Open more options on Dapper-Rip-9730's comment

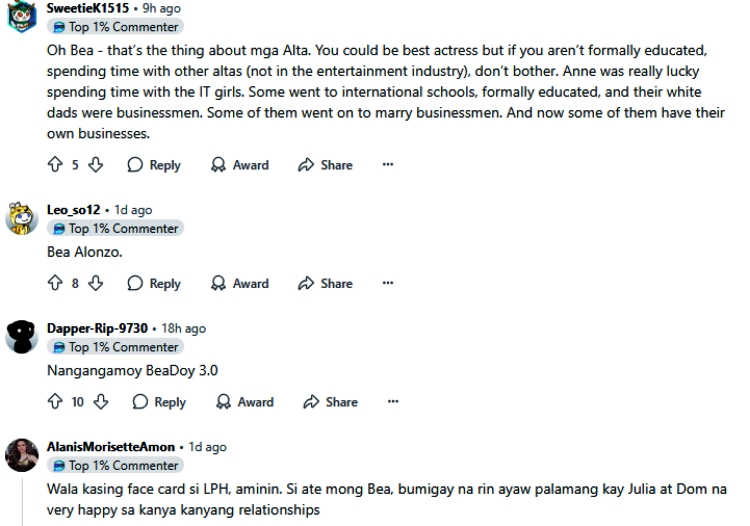(392, 402)
